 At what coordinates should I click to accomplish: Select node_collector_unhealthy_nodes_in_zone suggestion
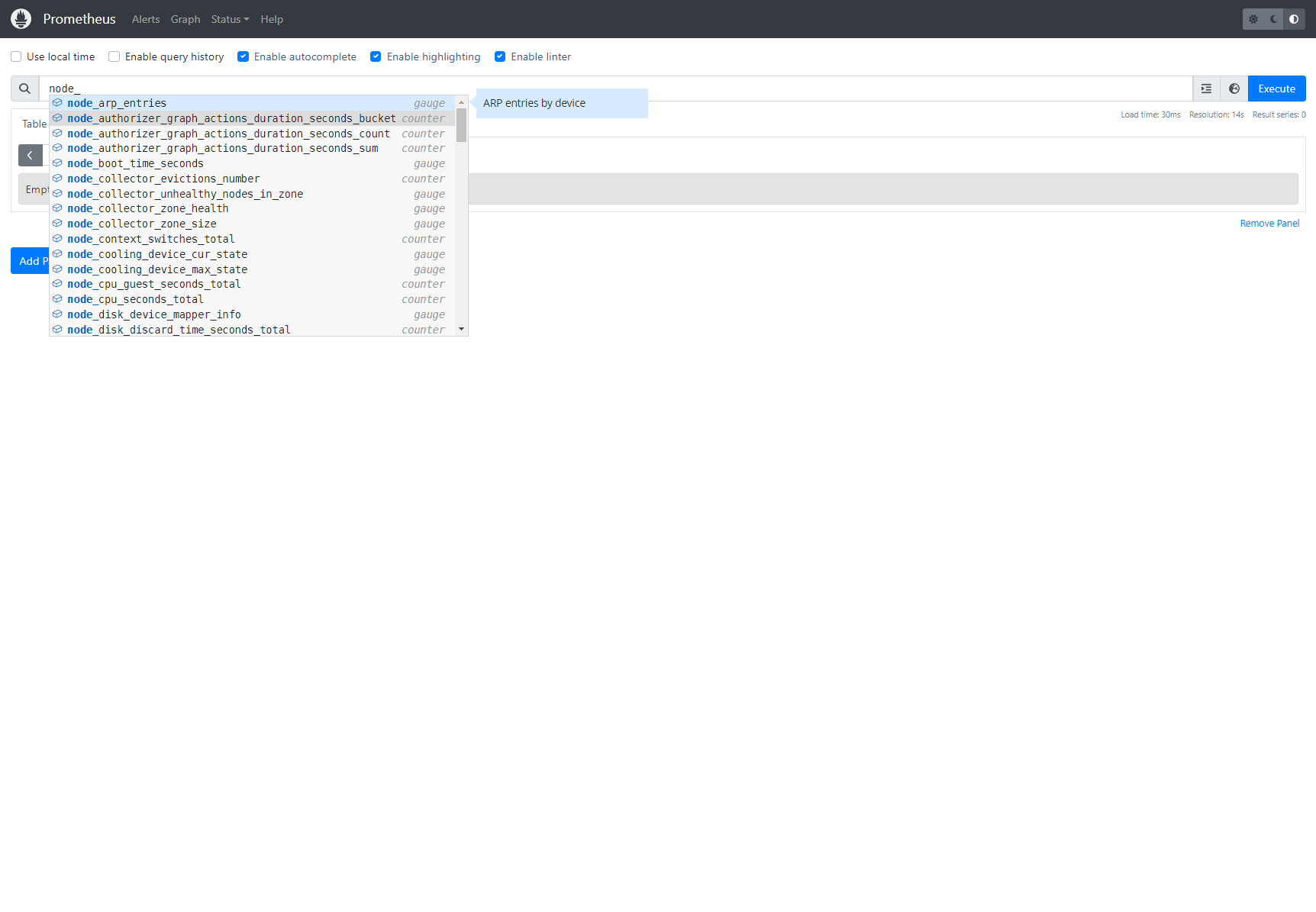point(252,194)
